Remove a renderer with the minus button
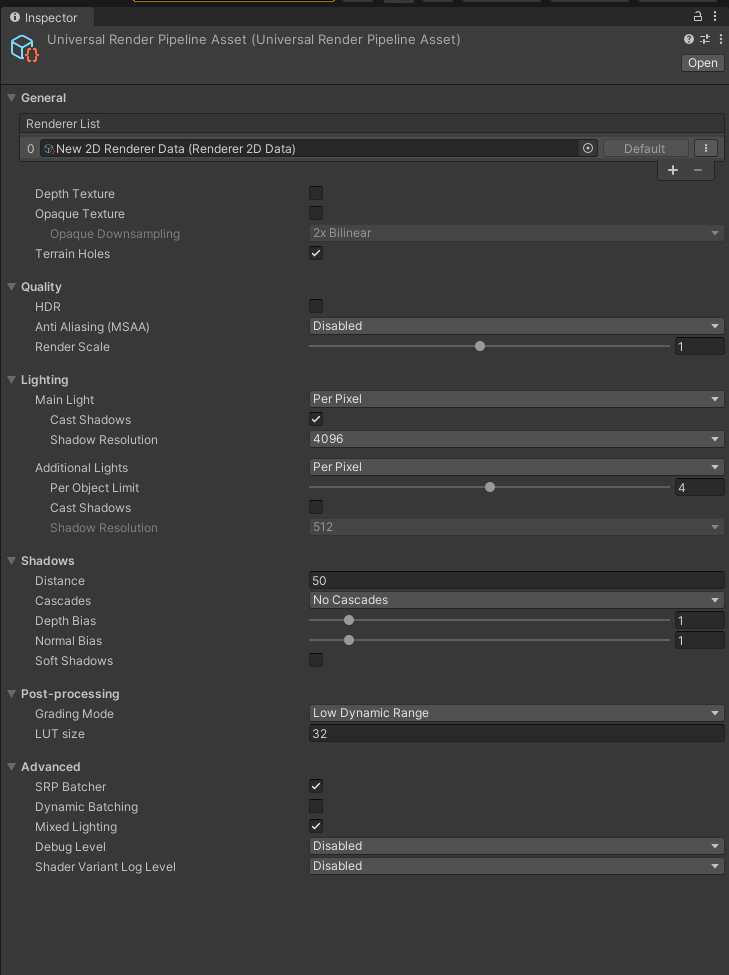This screenshot has width=729, height=975. coord(698,170)
